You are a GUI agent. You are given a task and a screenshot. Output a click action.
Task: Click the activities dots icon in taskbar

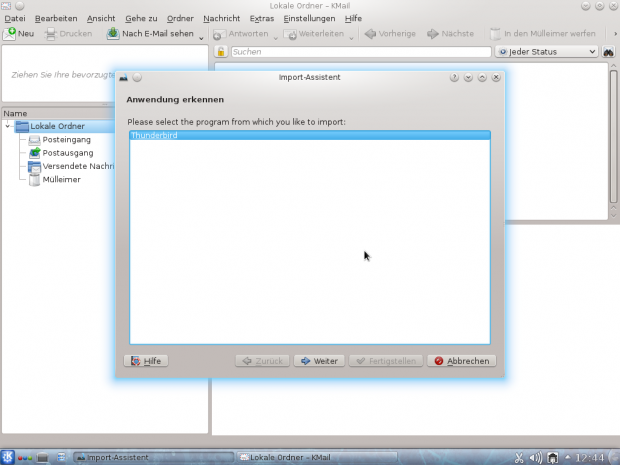point(25,458)
